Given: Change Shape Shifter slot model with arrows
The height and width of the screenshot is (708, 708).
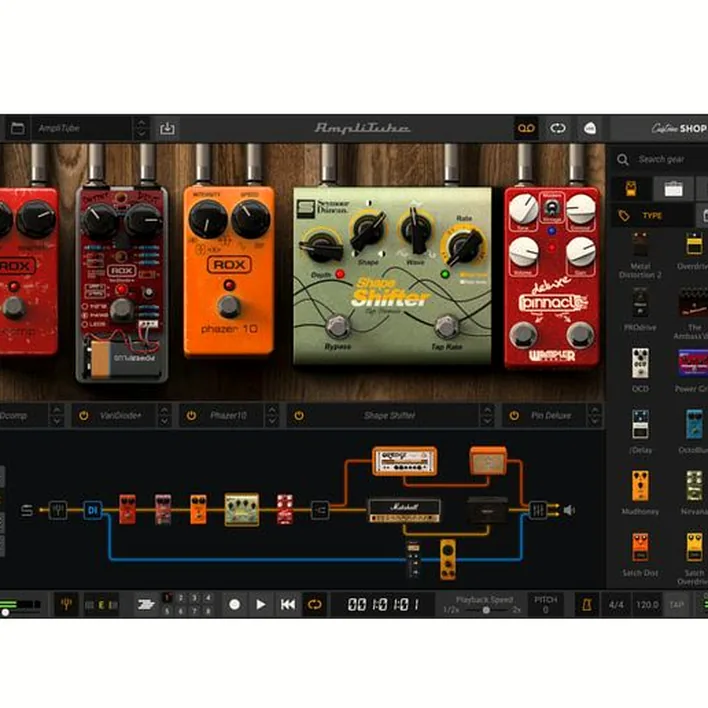Looking at the screenshot, I should point(487,415).
